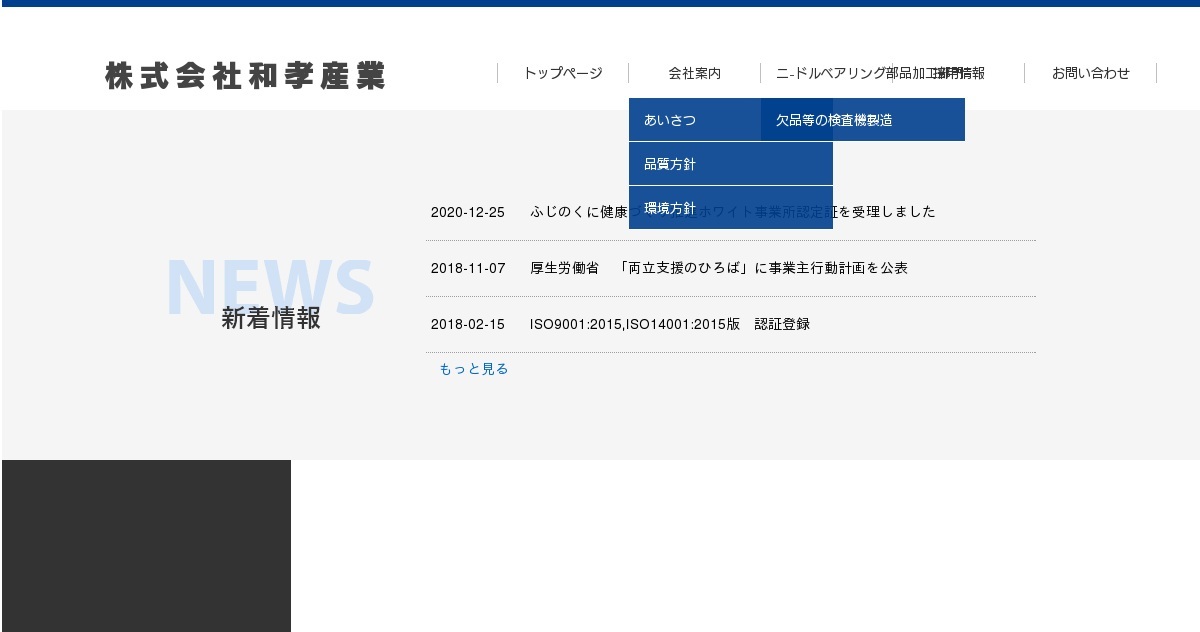Click the 2020-12-25 news date
The image size is (1200, 632).
click(x=467, y=212)
